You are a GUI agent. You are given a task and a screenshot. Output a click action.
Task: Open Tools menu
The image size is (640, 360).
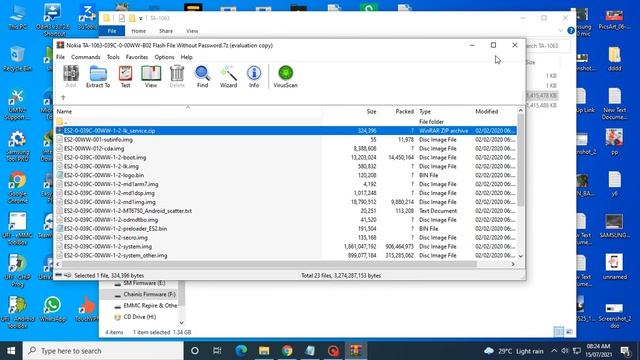coord(113,57)
